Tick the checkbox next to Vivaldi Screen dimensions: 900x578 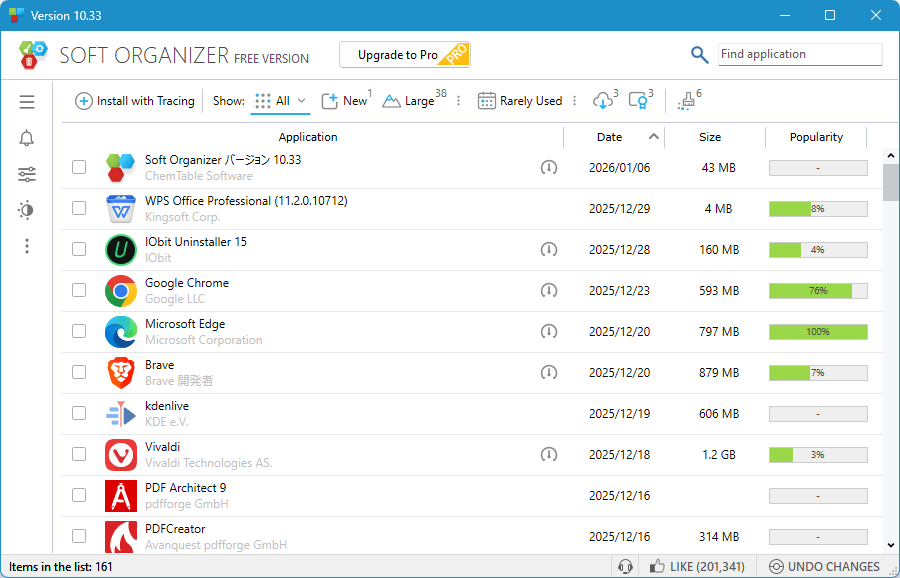click(x=79, y=454)
